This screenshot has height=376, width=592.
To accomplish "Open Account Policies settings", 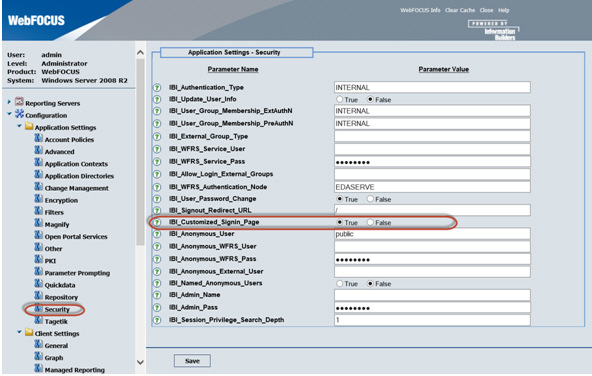I will (x=69, y=140).
